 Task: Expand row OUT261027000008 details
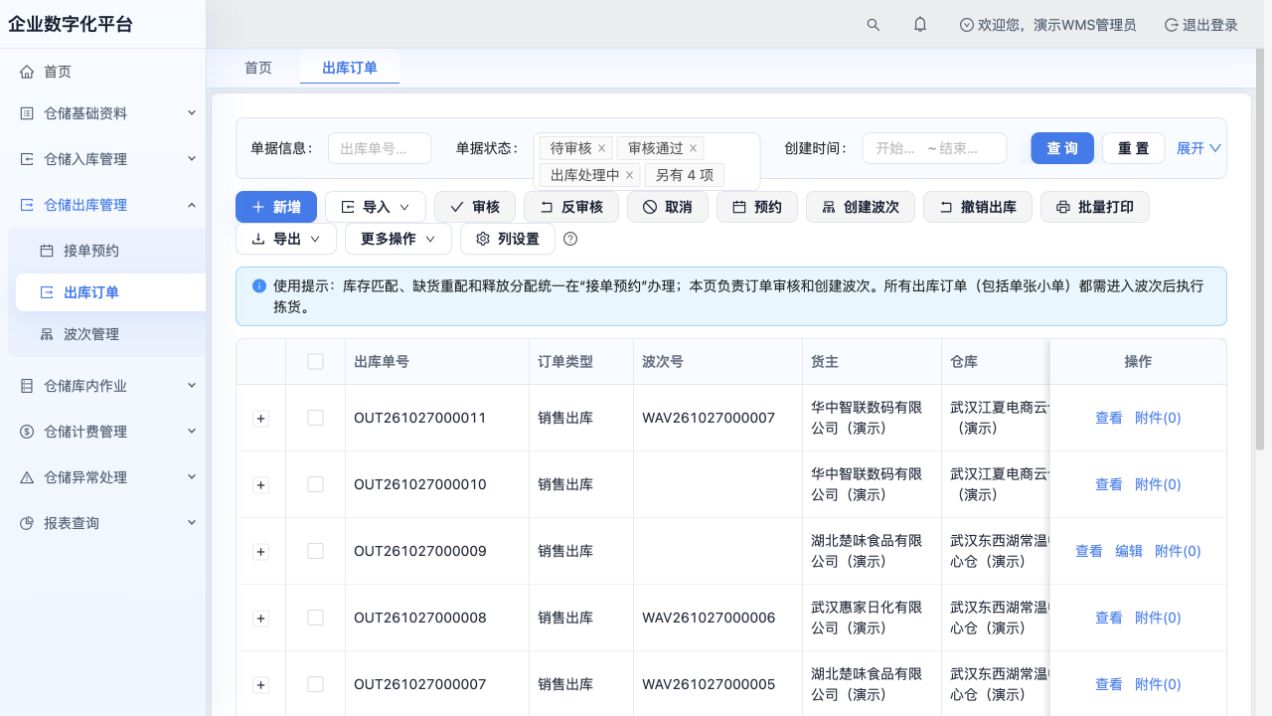[261, 619]
